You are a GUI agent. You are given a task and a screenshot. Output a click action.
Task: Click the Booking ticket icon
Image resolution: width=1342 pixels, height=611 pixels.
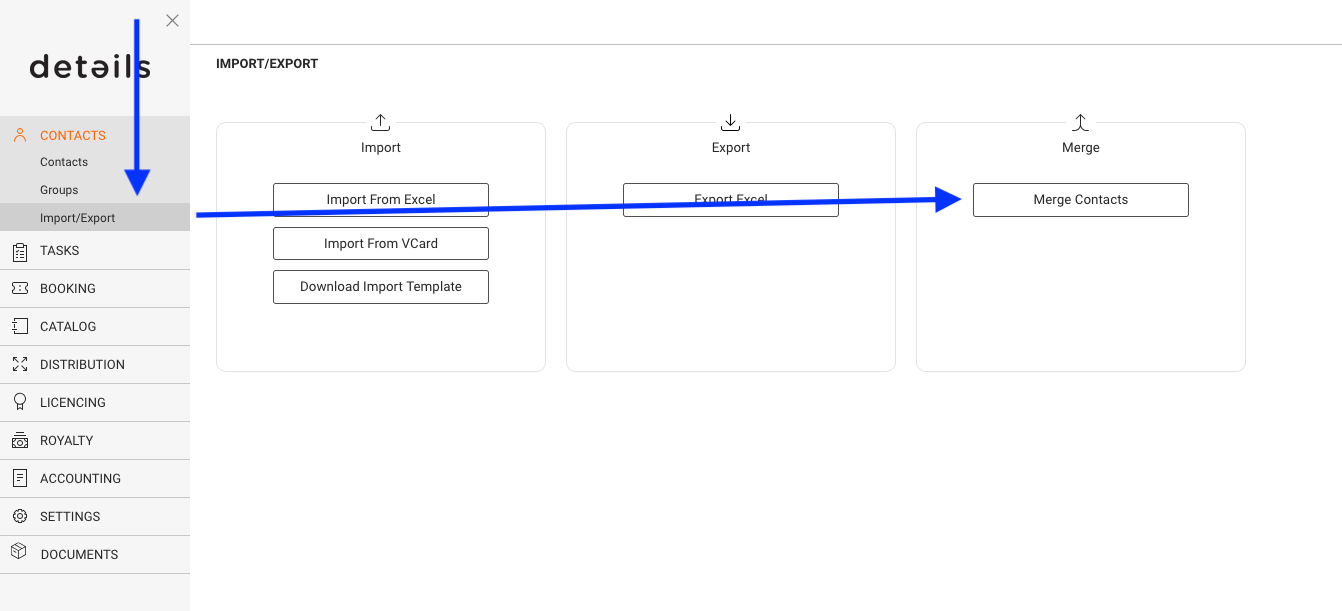[x=19, y=288]
